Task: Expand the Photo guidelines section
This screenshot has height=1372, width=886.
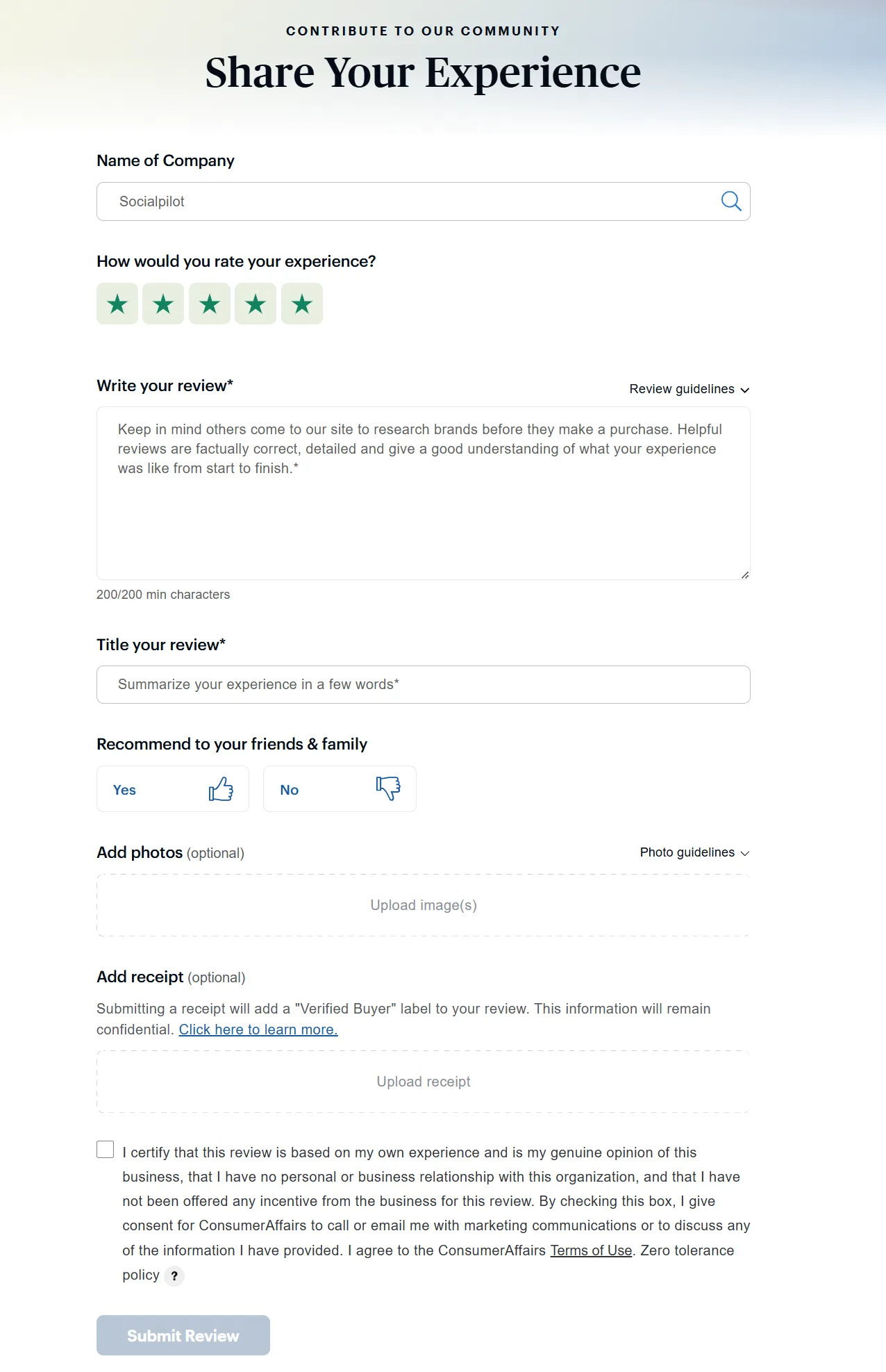Action: 694,852
